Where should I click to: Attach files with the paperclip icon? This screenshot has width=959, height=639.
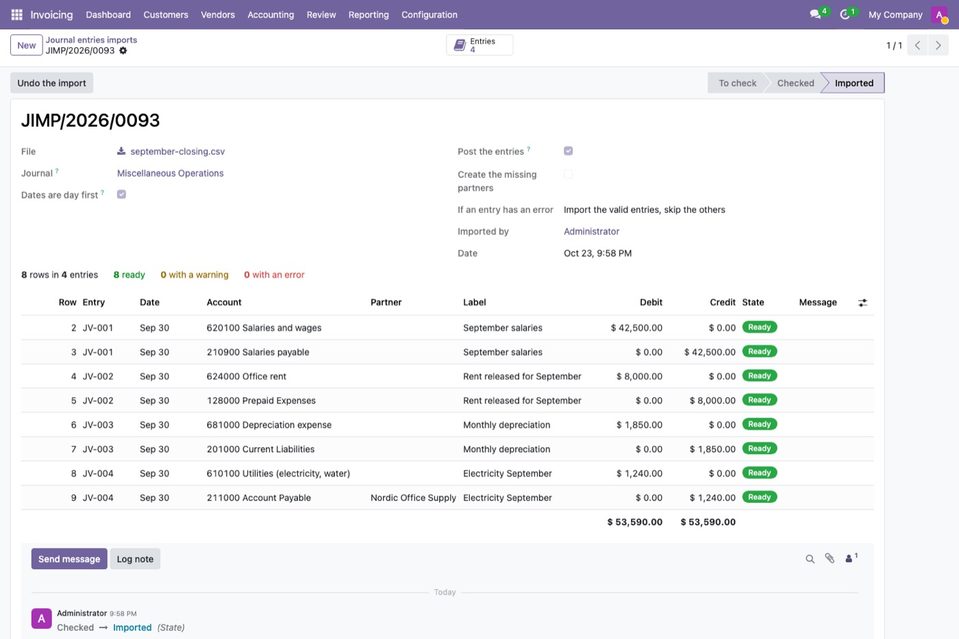point(829,558)
